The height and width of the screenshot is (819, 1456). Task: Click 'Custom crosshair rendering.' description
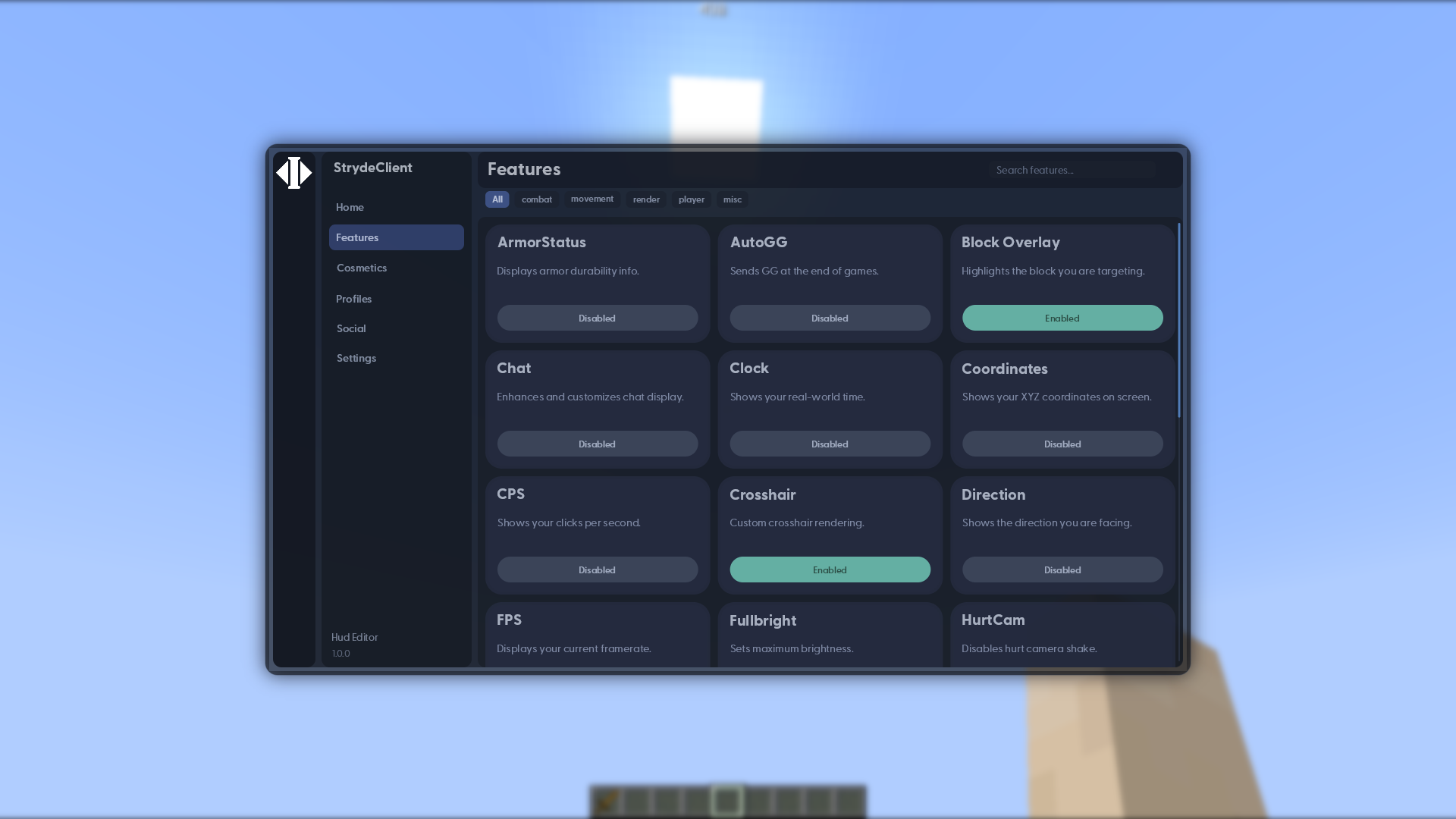click(797, 522)
